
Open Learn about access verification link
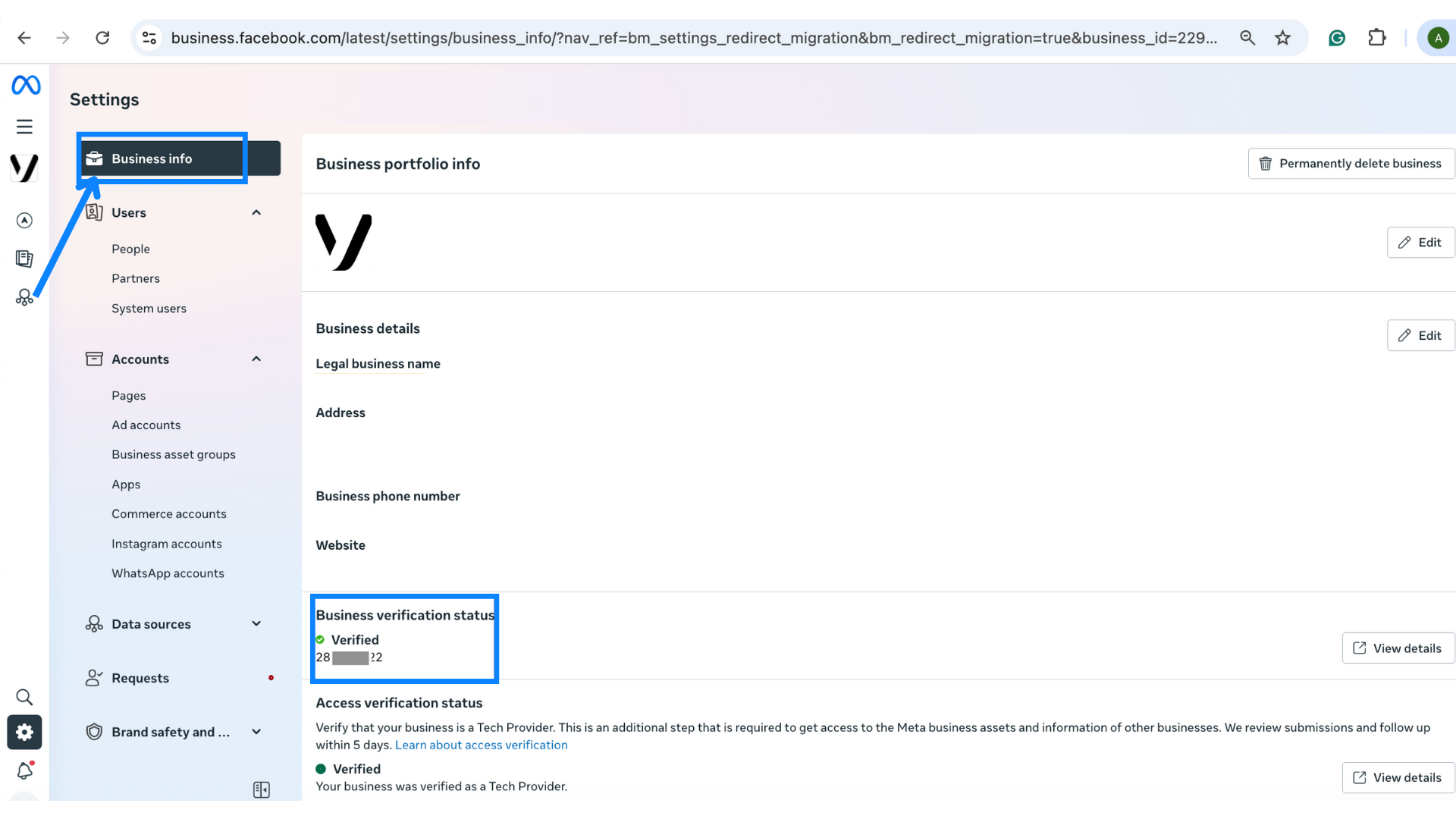[481, 745]
